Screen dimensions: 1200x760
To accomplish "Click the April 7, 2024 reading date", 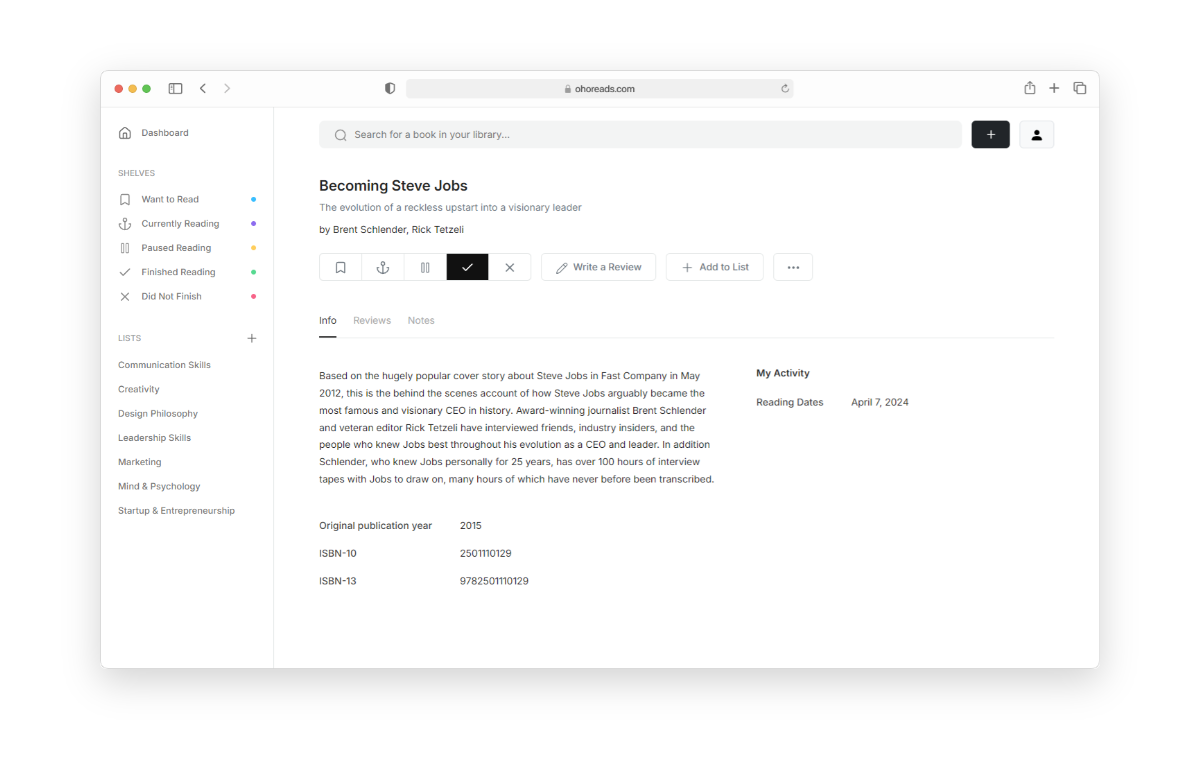I will click(x=880, y=402).
